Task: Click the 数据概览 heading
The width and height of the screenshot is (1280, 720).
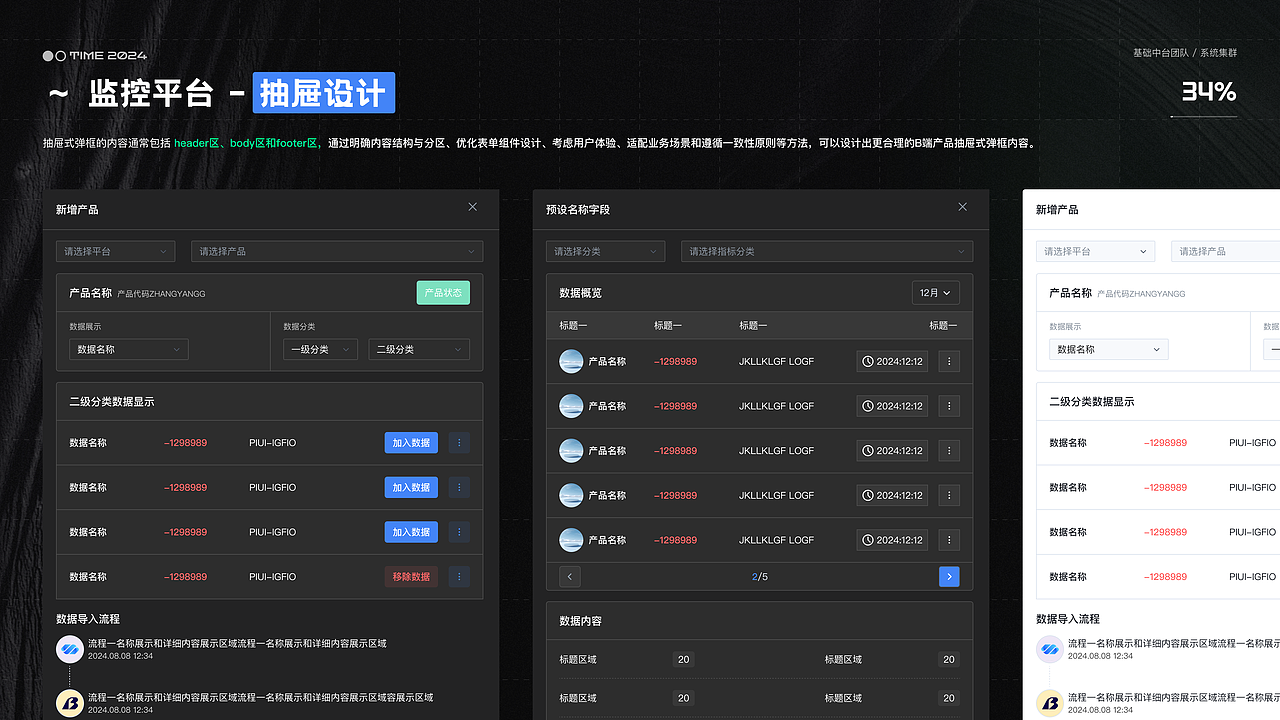Action: (581, 293)
